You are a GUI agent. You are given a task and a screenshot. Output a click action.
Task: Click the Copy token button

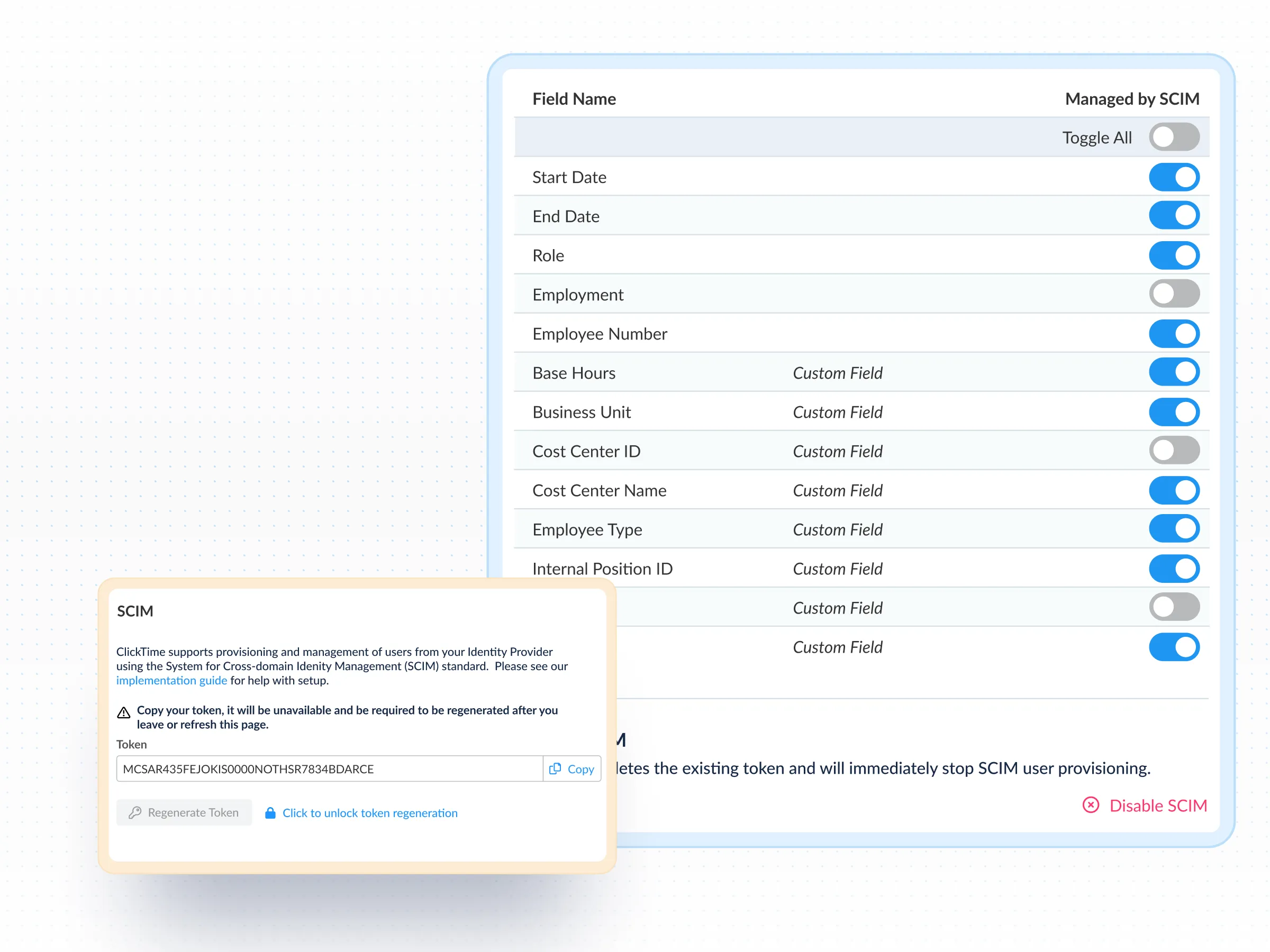pyautogui.click(x=572, y=769)
